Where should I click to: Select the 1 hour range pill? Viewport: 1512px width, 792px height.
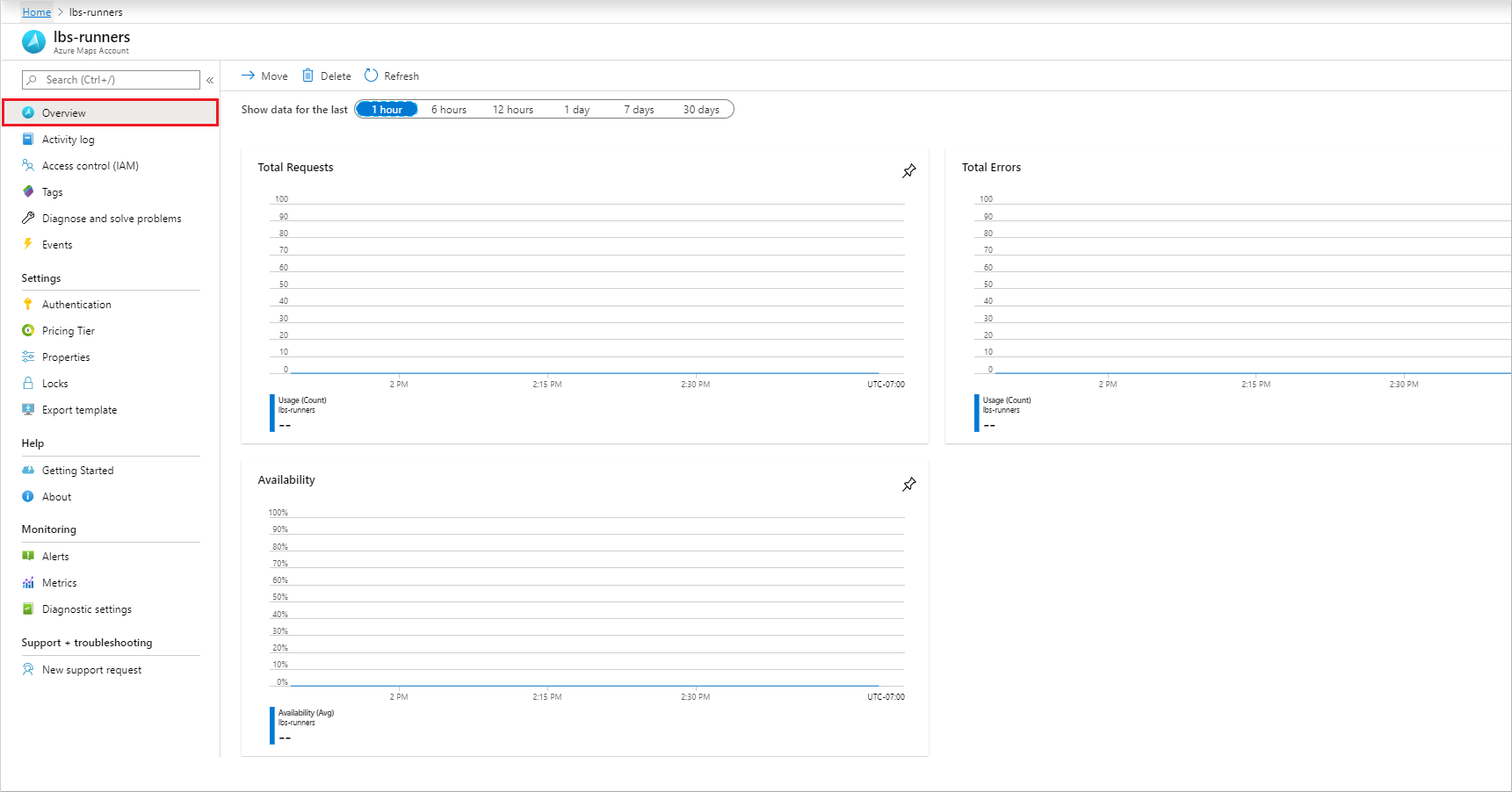point(387,109)
